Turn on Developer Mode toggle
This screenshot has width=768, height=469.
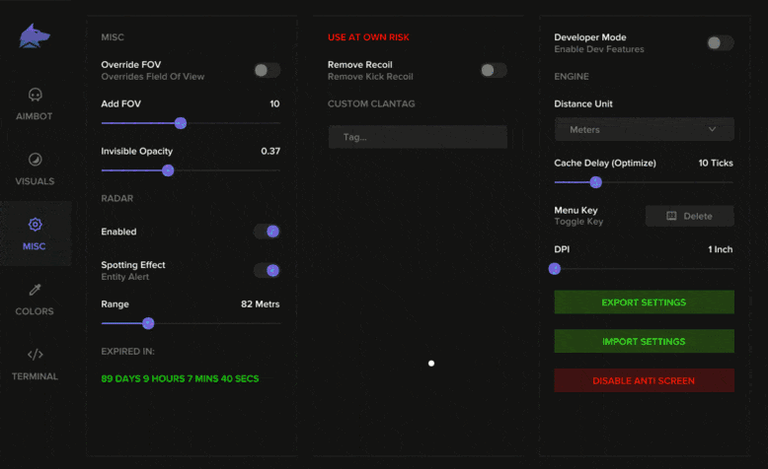pos(719,43)
